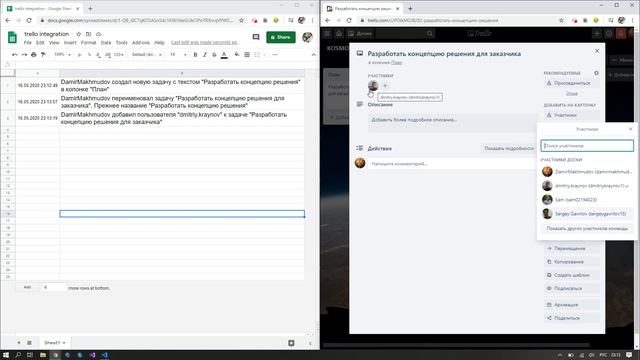Open the Insert menu in Sheets
640x360 pixels.
tap(70, 43)
